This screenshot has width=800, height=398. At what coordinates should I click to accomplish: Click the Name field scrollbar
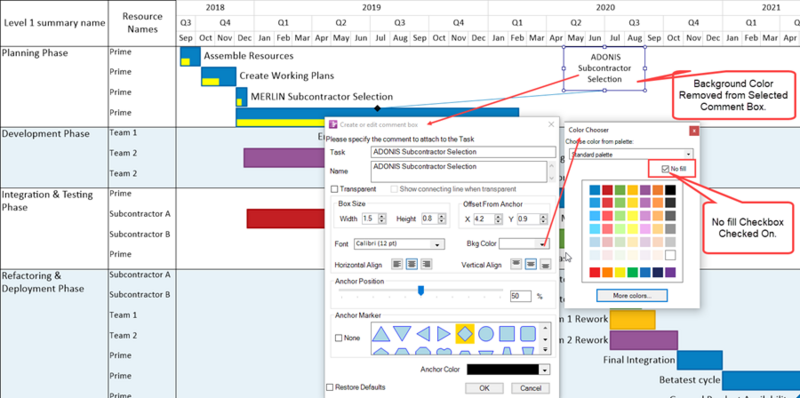point(551,171)
